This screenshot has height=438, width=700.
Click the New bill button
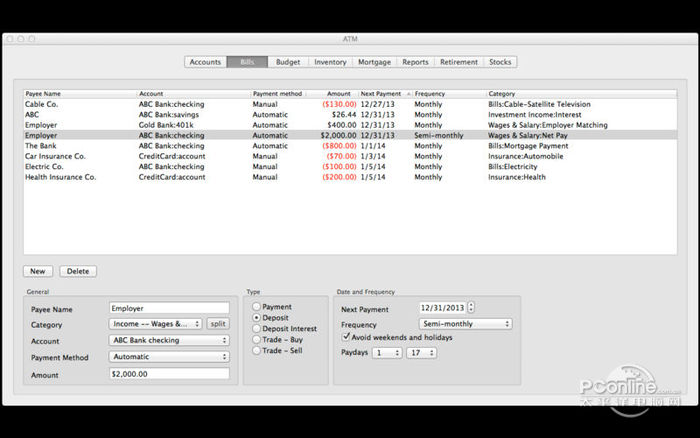pos(38,271)
